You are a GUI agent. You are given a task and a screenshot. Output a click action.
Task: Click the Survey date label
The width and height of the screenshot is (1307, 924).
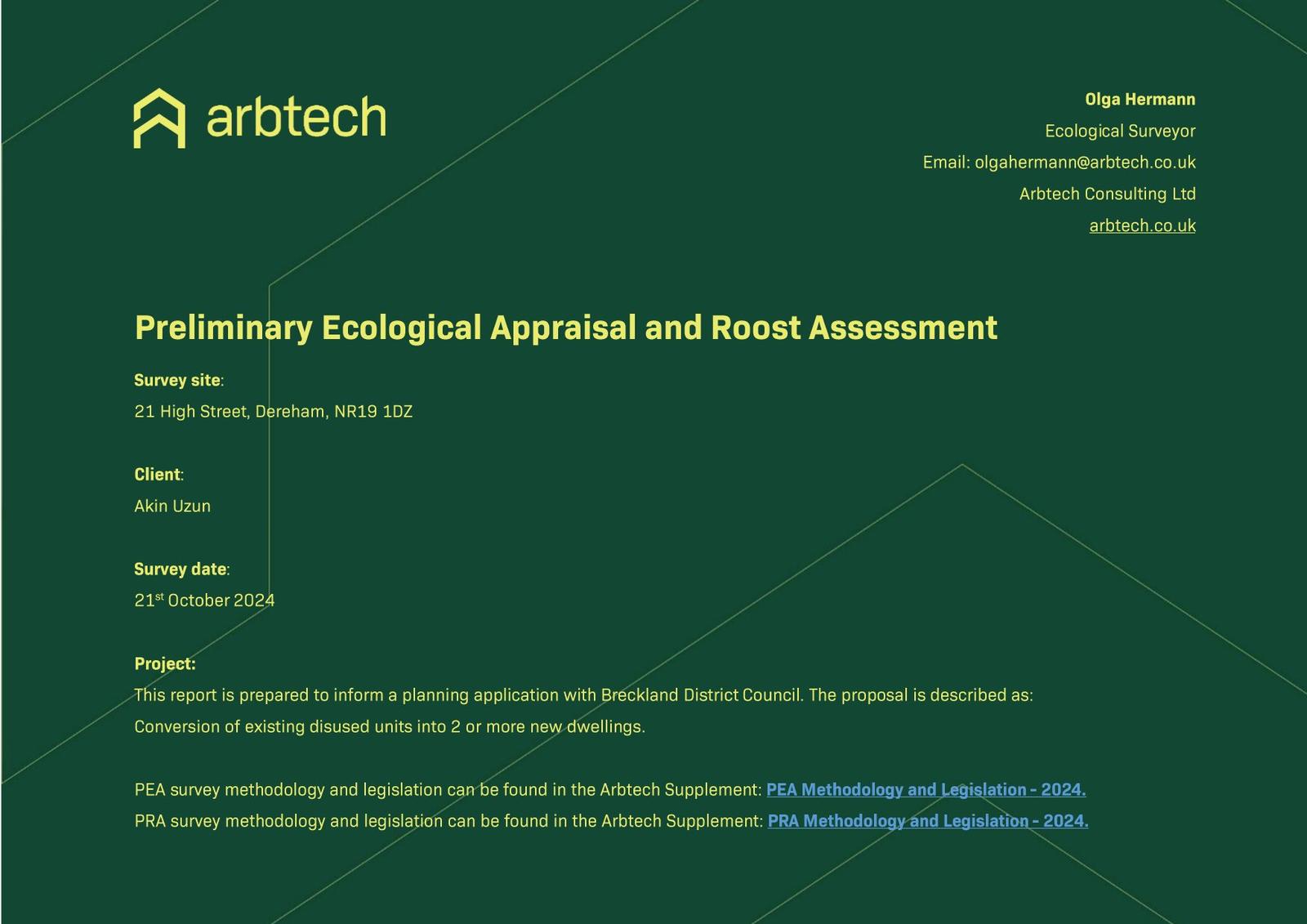click(x=181, y=569)
